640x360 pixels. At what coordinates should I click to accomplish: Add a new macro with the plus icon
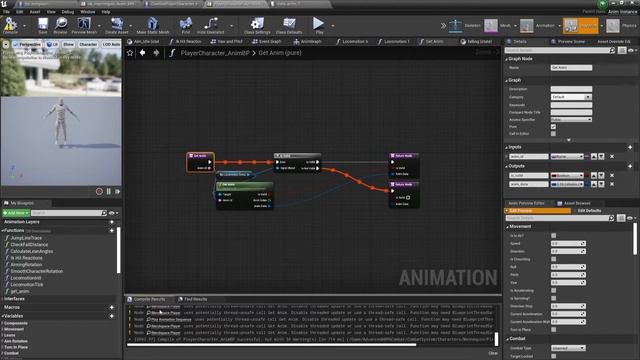(x=112, y=307)
